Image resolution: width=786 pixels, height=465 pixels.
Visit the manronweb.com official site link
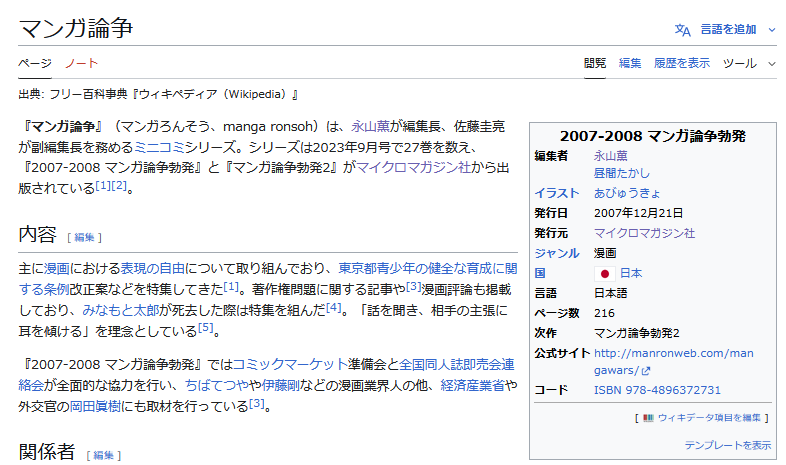[674, 362]
